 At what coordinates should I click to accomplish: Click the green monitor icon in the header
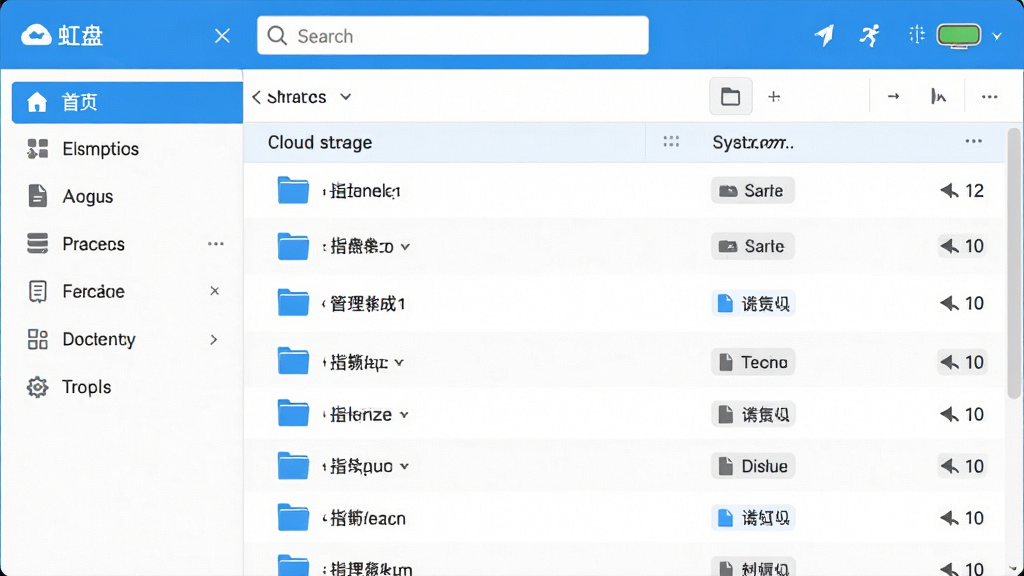(x=959, y=36)
